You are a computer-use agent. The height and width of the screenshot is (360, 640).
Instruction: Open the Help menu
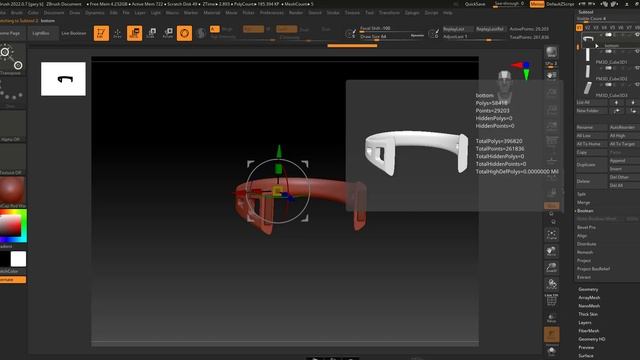pyautogui.click(x=447, y=13)
